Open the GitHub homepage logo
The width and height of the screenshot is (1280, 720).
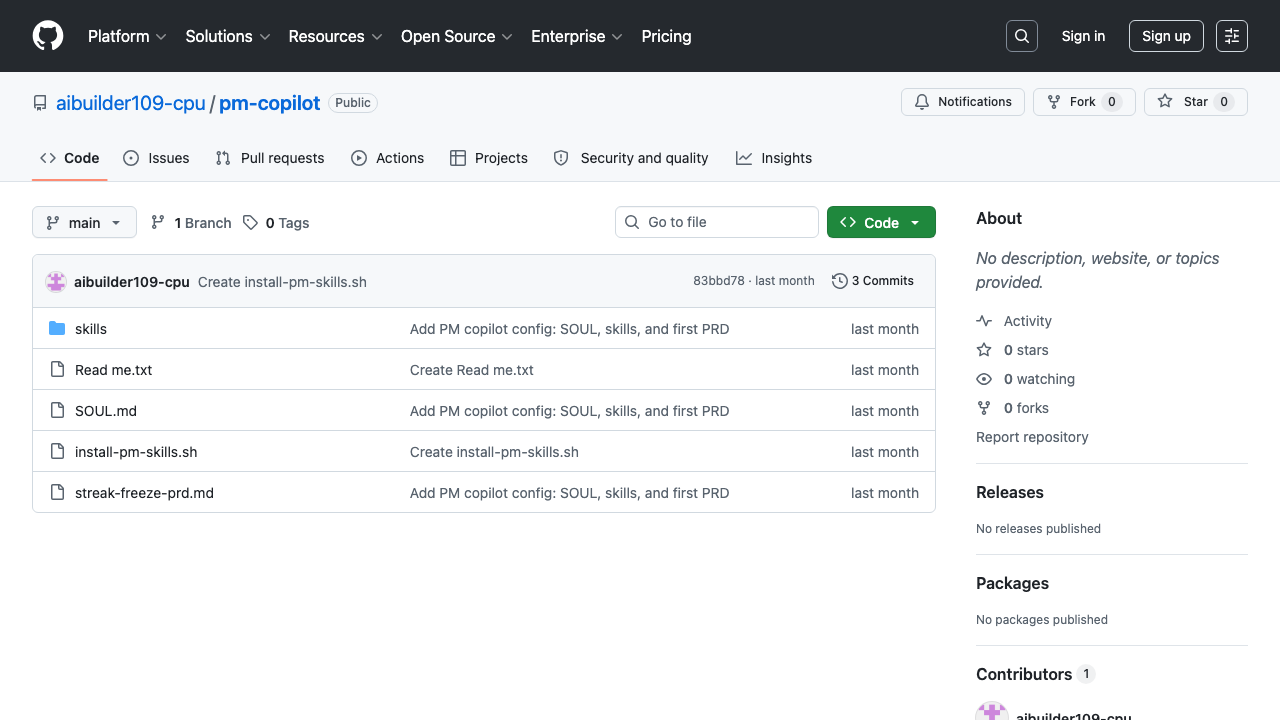[48, 36]
